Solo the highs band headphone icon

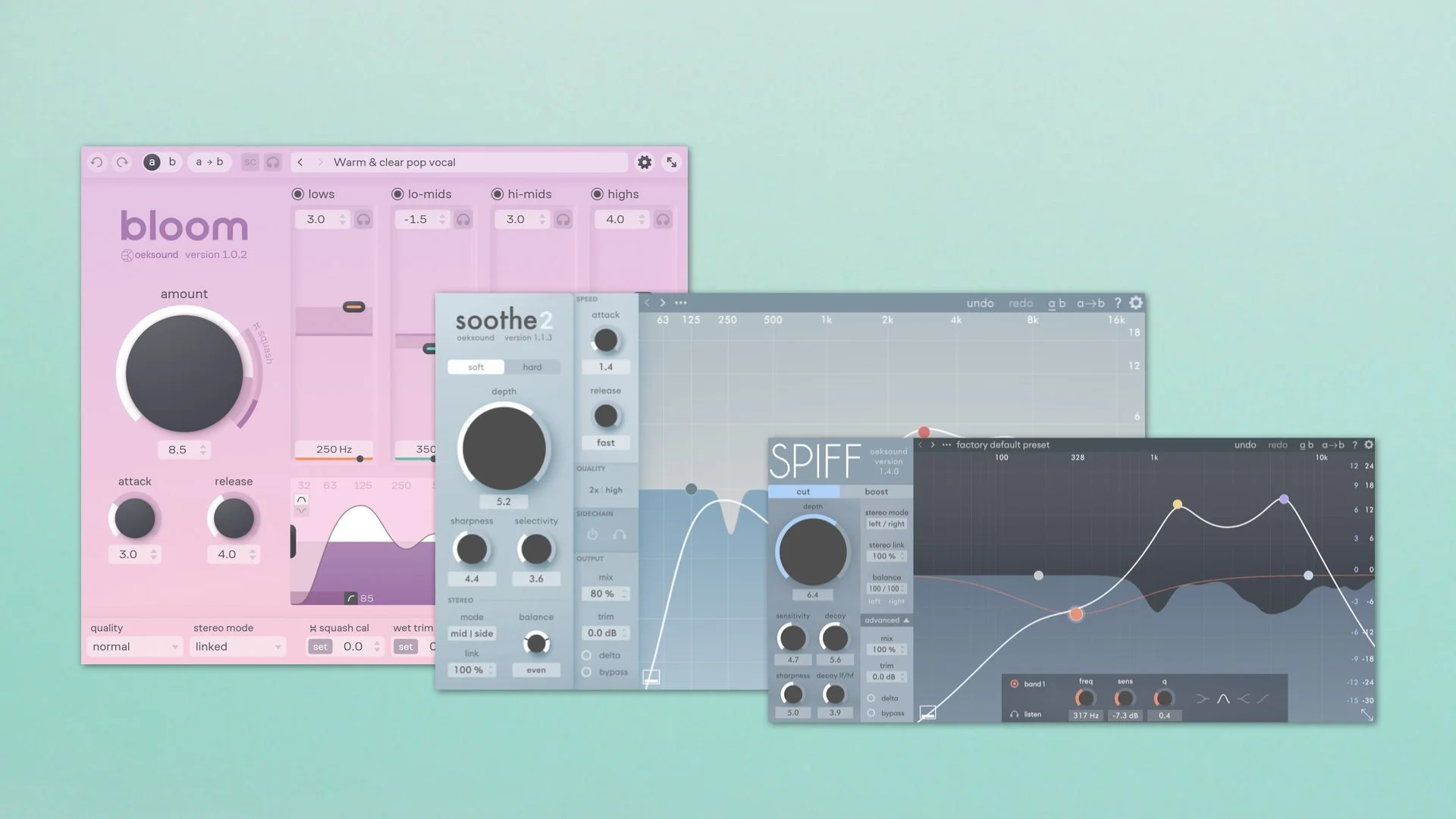click(x=663, y=220)
